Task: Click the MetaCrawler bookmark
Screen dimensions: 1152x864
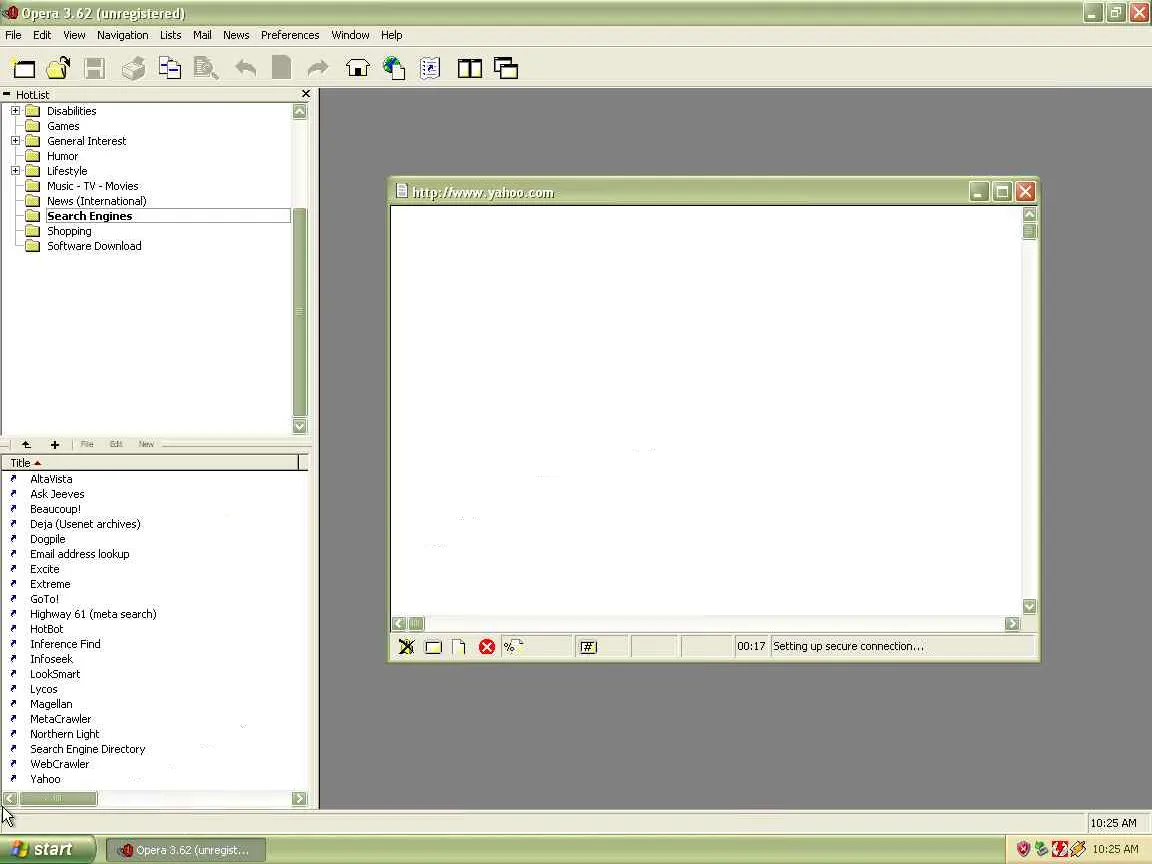Action: (60, 719)
